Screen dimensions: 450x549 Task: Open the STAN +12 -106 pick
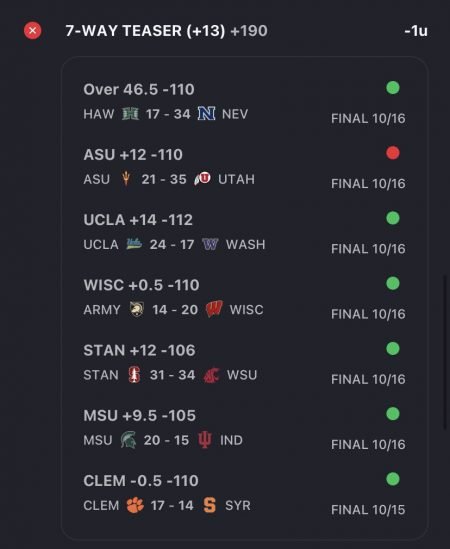139,350
